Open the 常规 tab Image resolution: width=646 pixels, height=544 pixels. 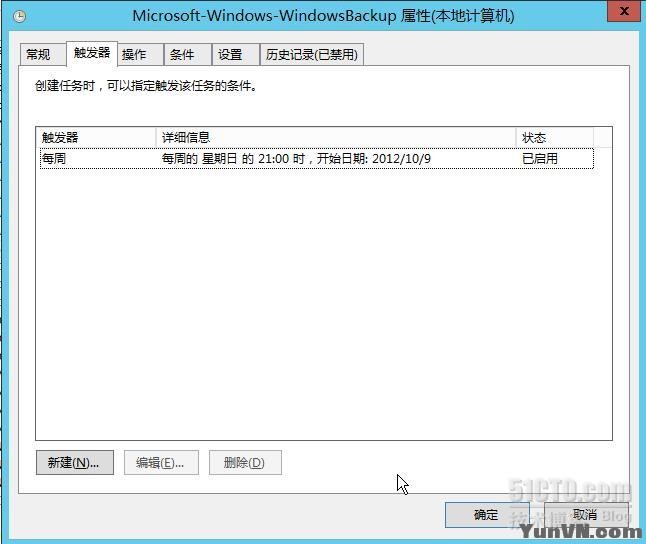tap(43, 54)
